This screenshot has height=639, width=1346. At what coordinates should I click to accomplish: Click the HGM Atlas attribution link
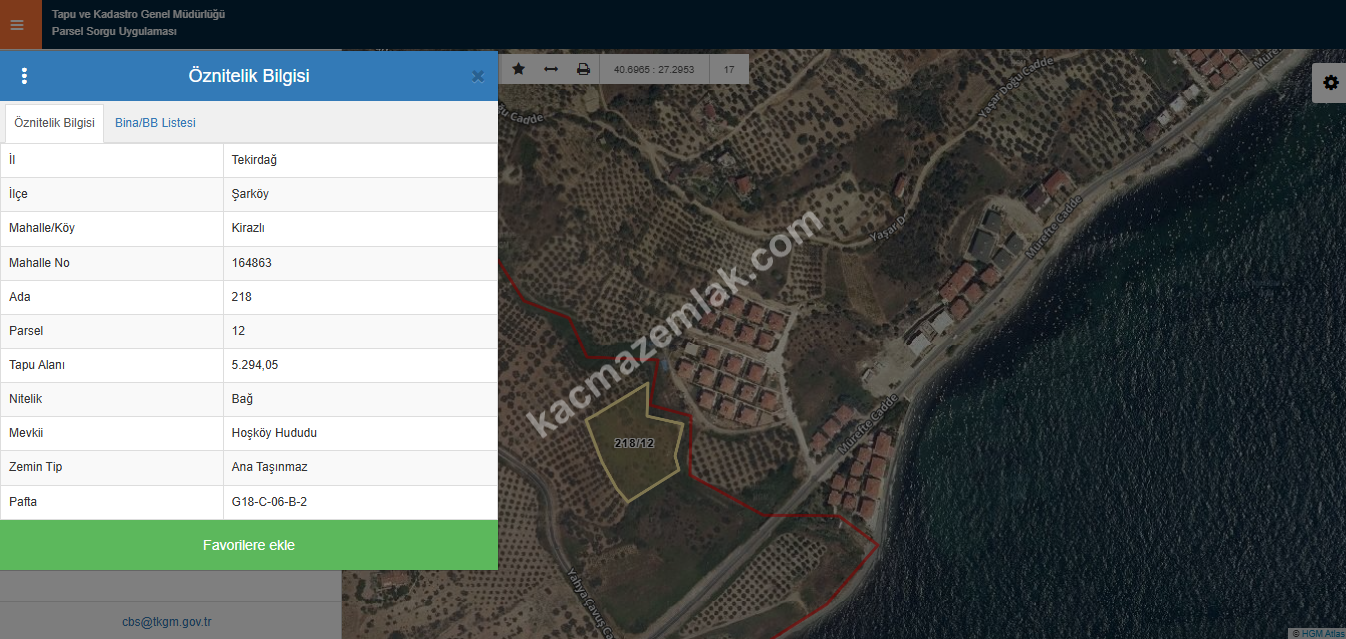point(1322,633)
